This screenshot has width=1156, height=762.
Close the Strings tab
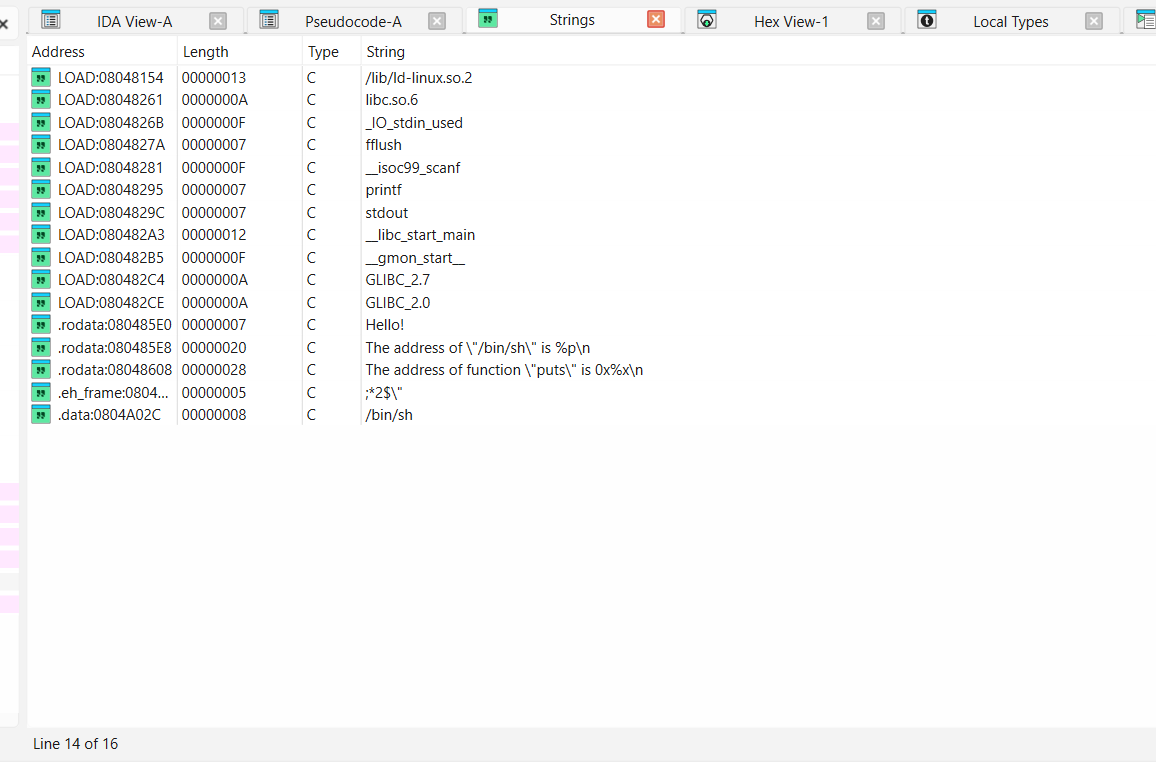(x=656, y=19)
